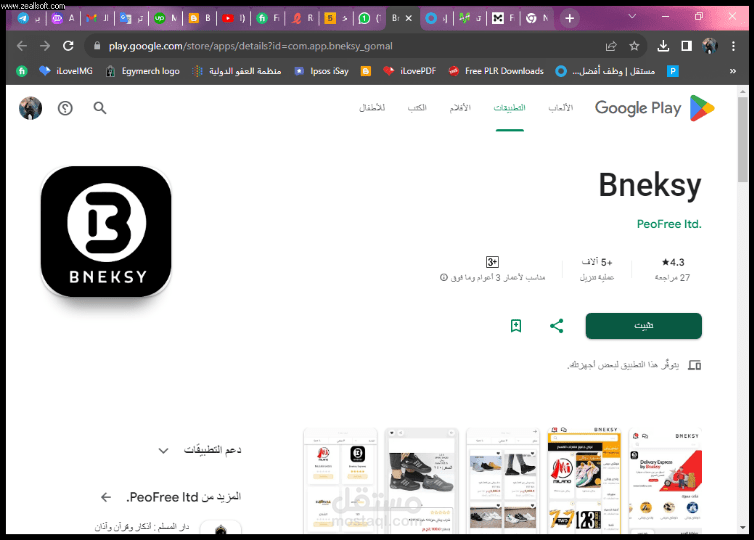The height and width of the screenshot is (540, 754).
Task: Open the Delivery Express screenshot
Action: (665, 480)
